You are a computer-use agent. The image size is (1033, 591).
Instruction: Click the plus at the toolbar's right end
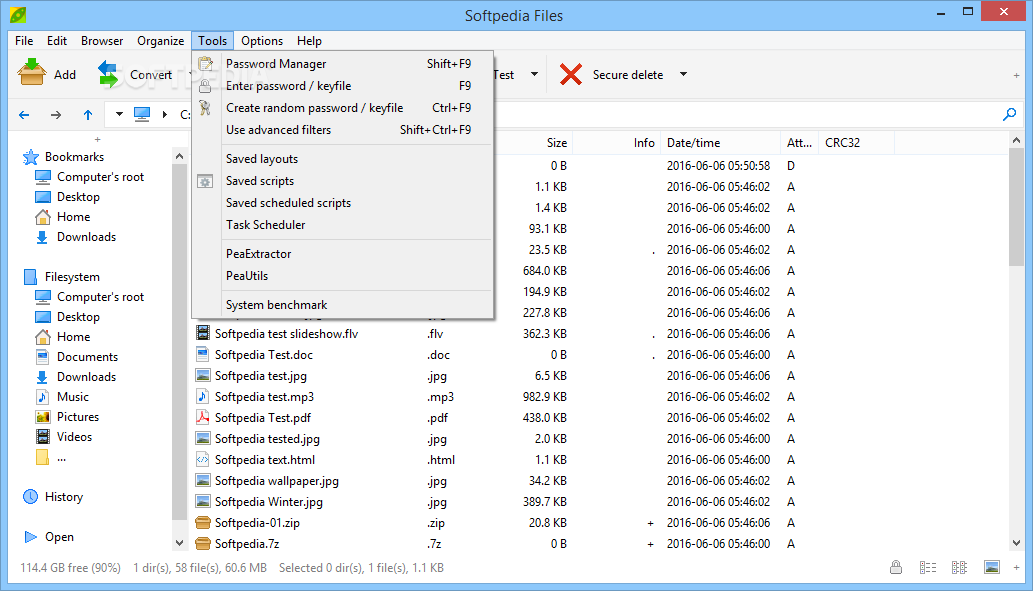1016,76
